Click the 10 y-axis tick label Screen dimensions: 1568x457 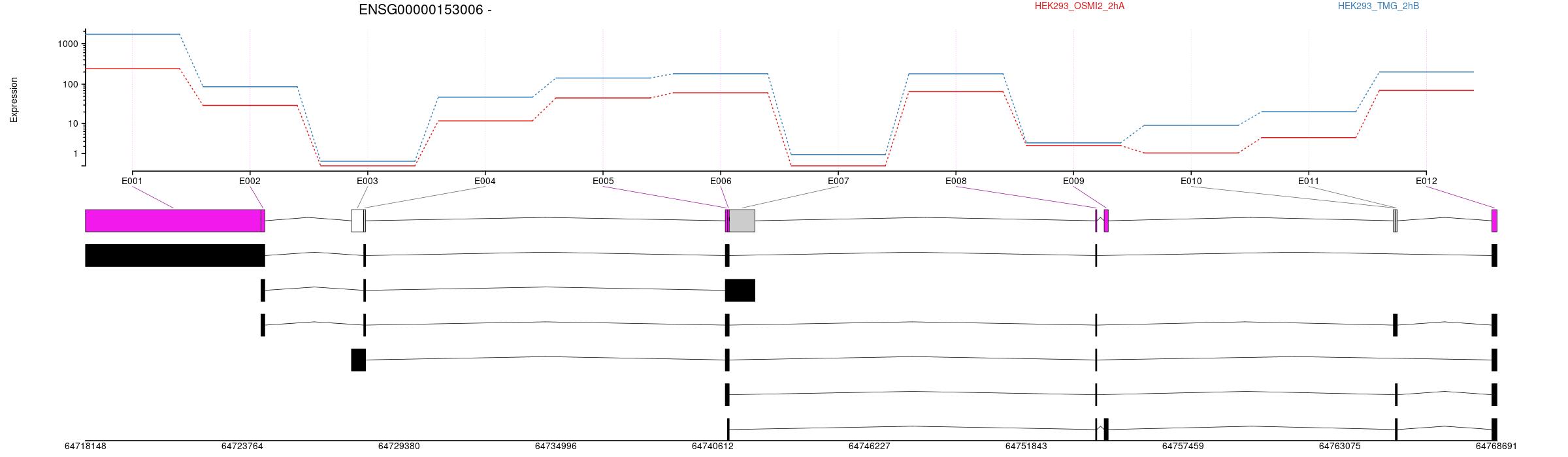pyautogui.click(x=73, y=124)
